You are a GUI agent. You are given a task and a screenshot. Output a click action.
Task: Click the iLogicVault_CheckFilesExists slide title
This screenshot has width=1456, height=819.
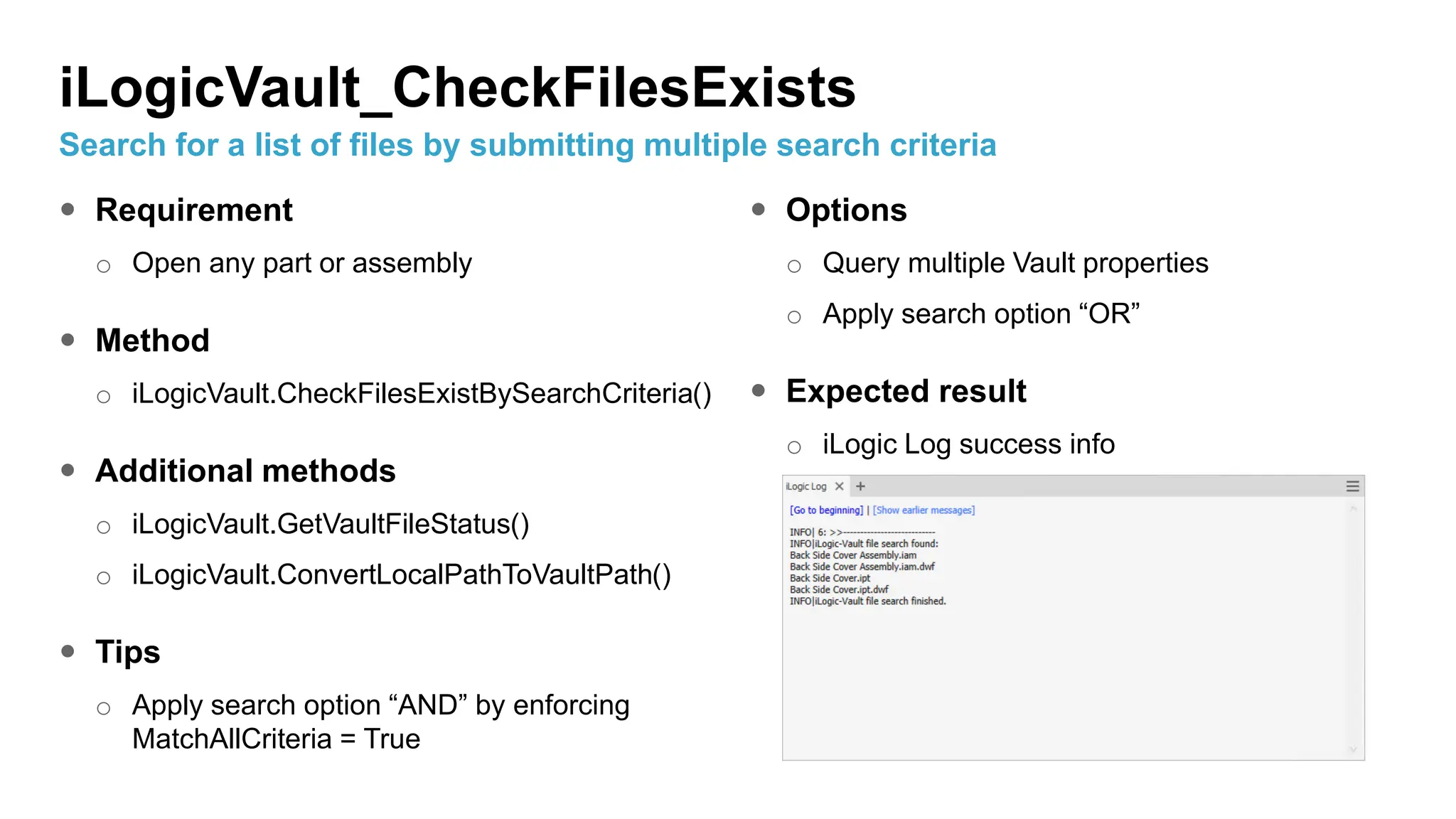click(457, 88)
